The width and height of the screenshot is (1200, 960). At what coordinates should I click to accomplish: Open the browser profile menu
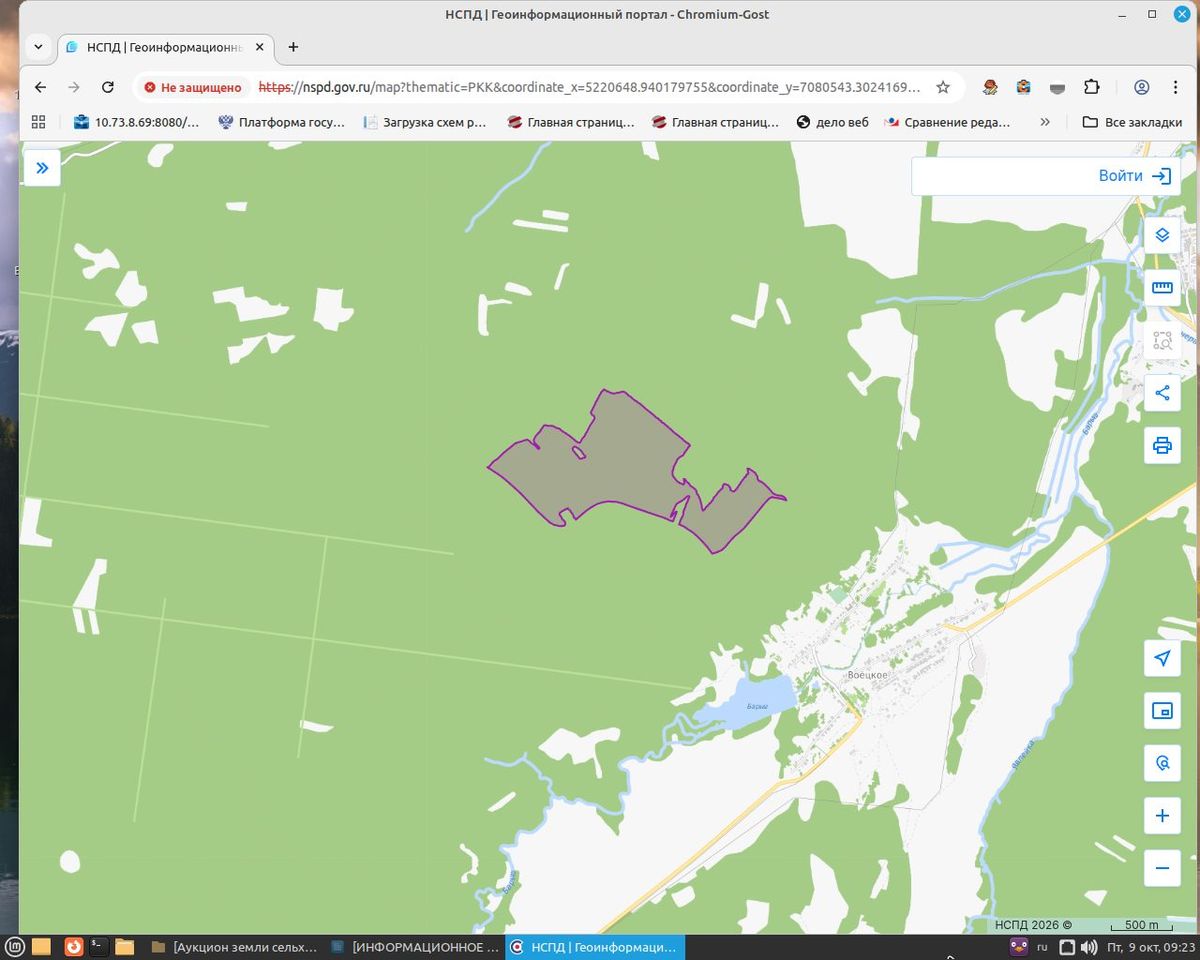pyautogui.click(x=1142, y=87)
